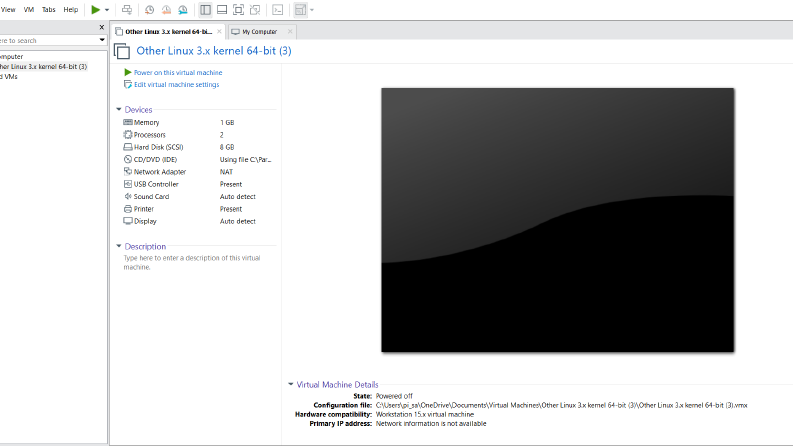Click the play icon beside Power on link

pos(128,72)
